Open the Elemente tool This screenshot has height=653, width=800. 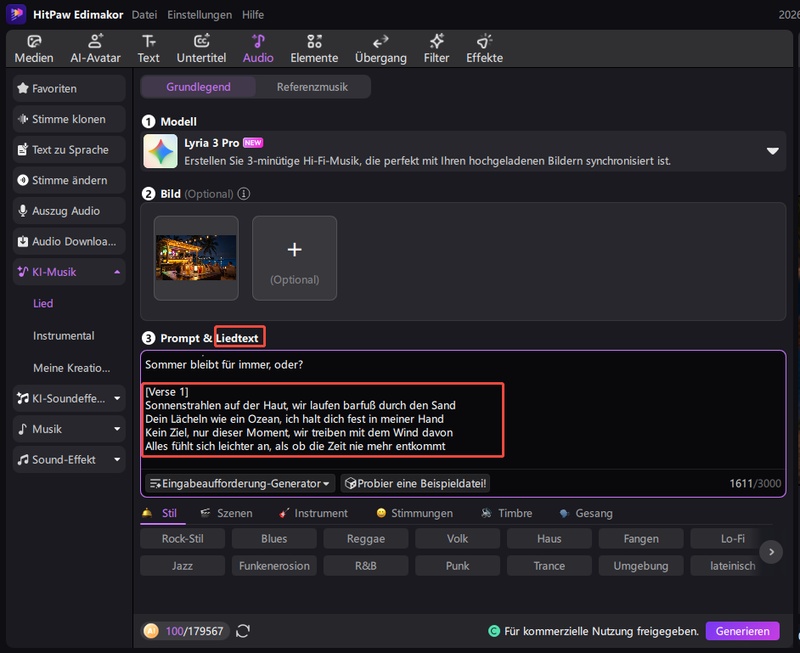point(314,48)
